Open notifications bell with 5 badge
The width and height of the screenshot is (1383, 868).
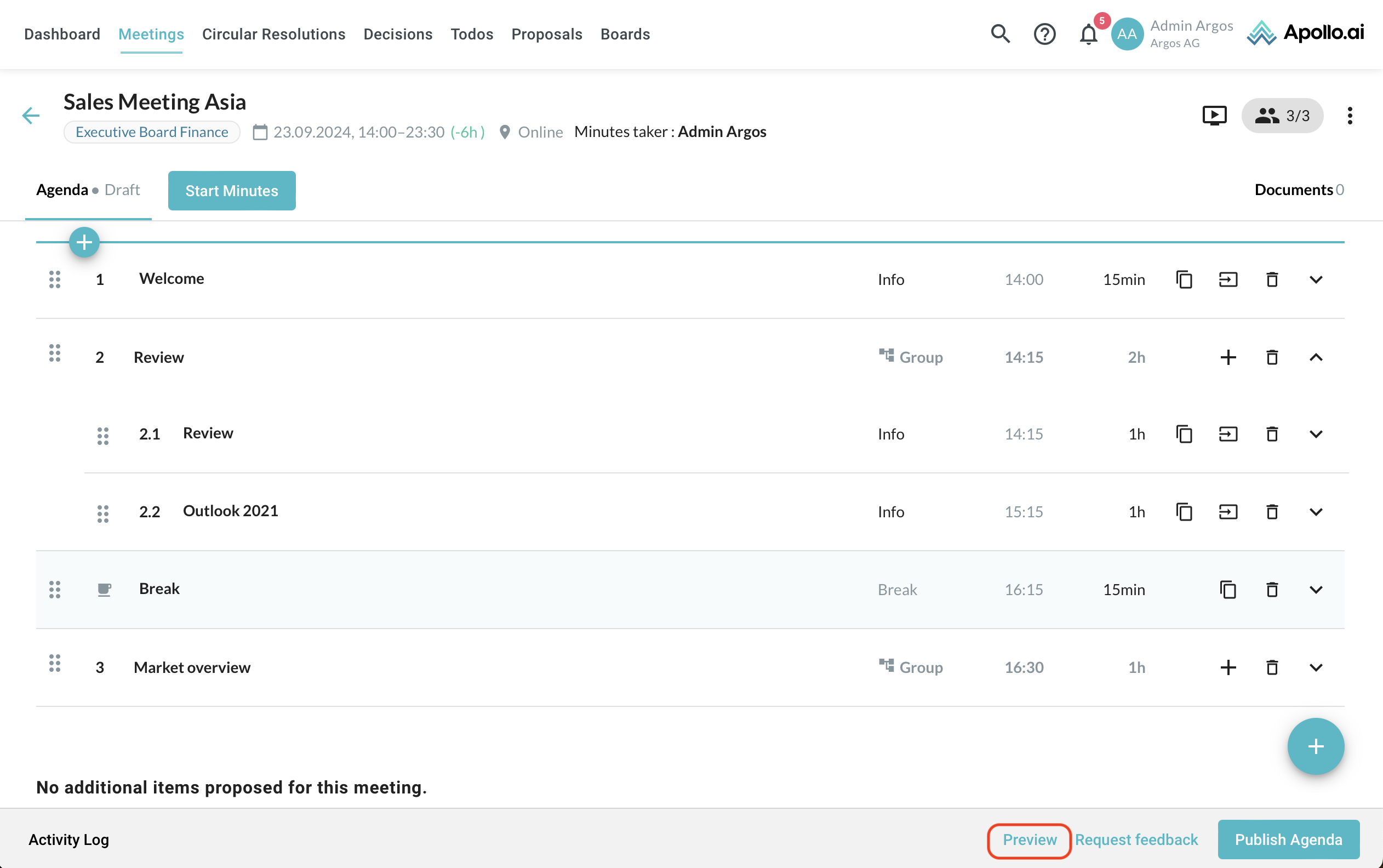(1088, 34)
